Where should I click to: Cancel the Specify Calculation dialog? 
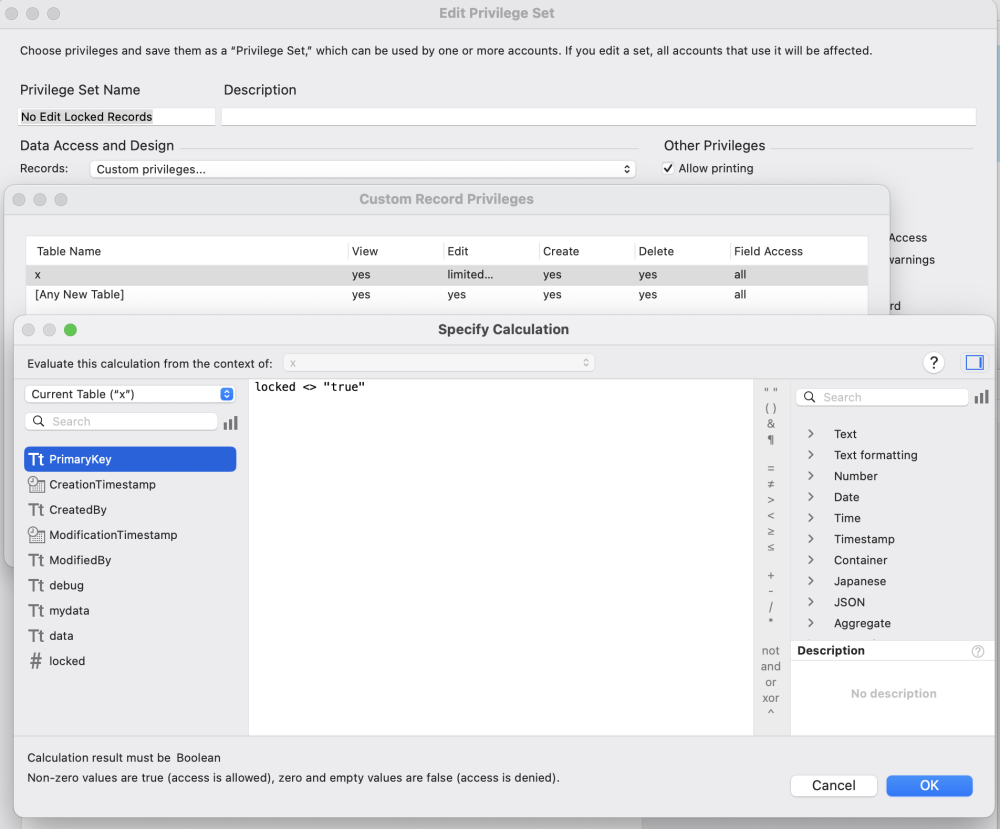coord(833,786)
